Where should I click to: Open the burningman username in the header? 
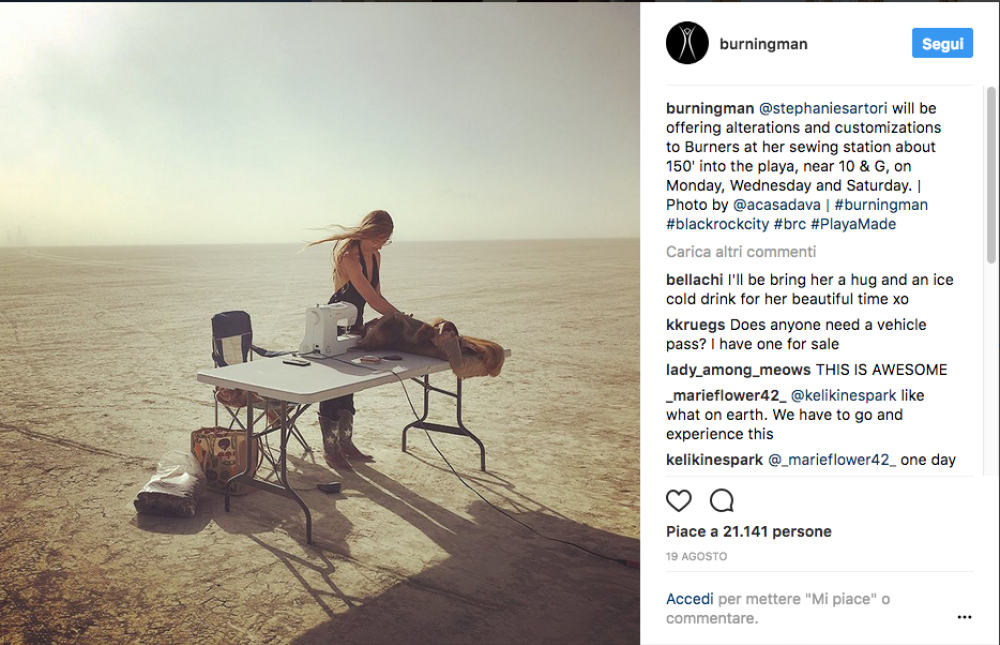pos(764,44)
